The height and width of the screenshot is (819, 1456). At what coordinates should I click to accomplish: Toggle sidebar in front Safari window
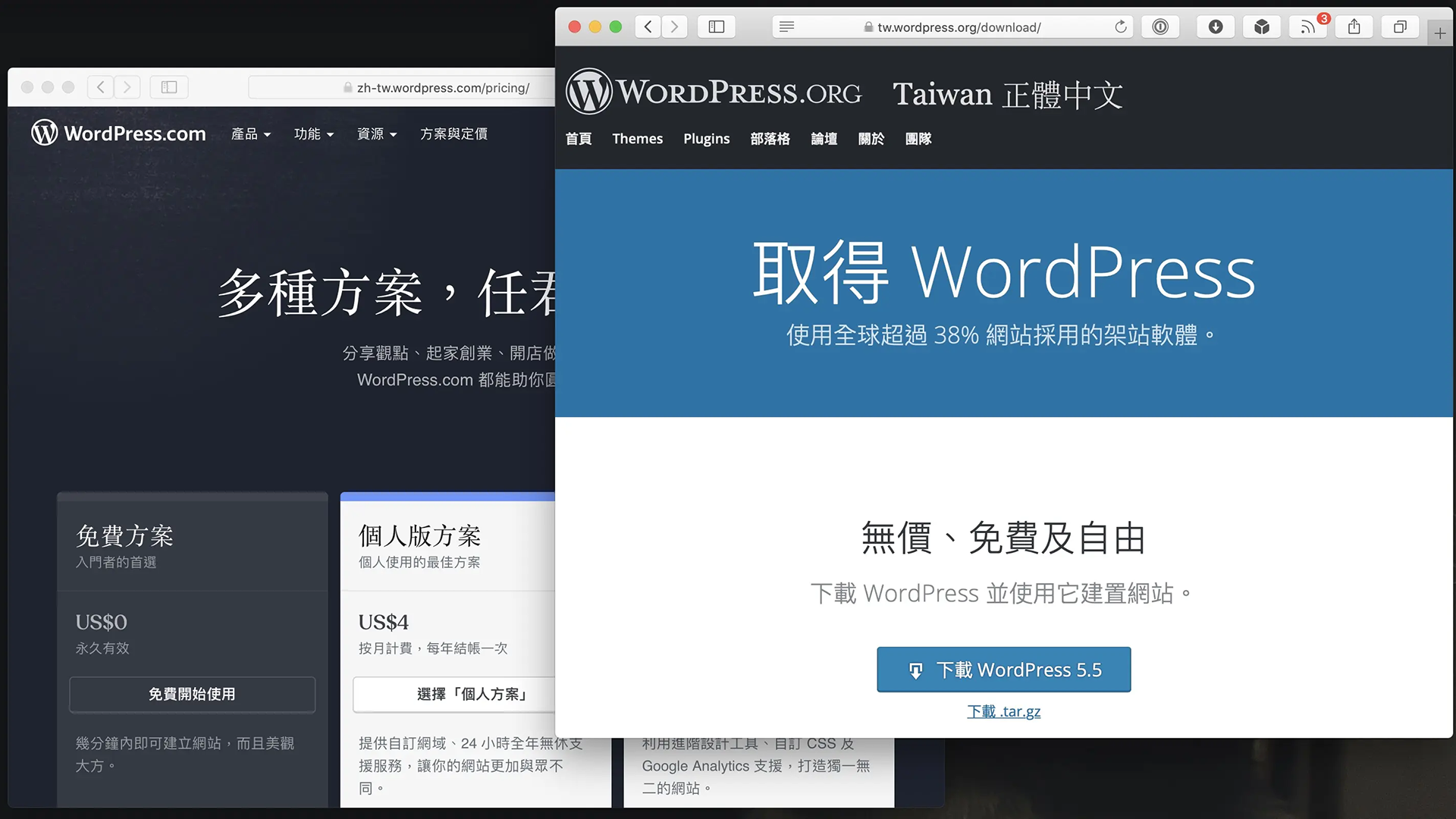coord(717,27)
